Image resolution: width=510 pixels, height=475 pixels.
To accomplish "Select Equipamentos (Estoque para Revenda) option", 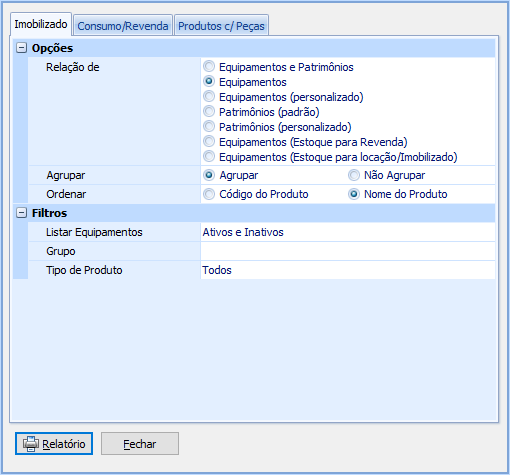I will (209, 142).
